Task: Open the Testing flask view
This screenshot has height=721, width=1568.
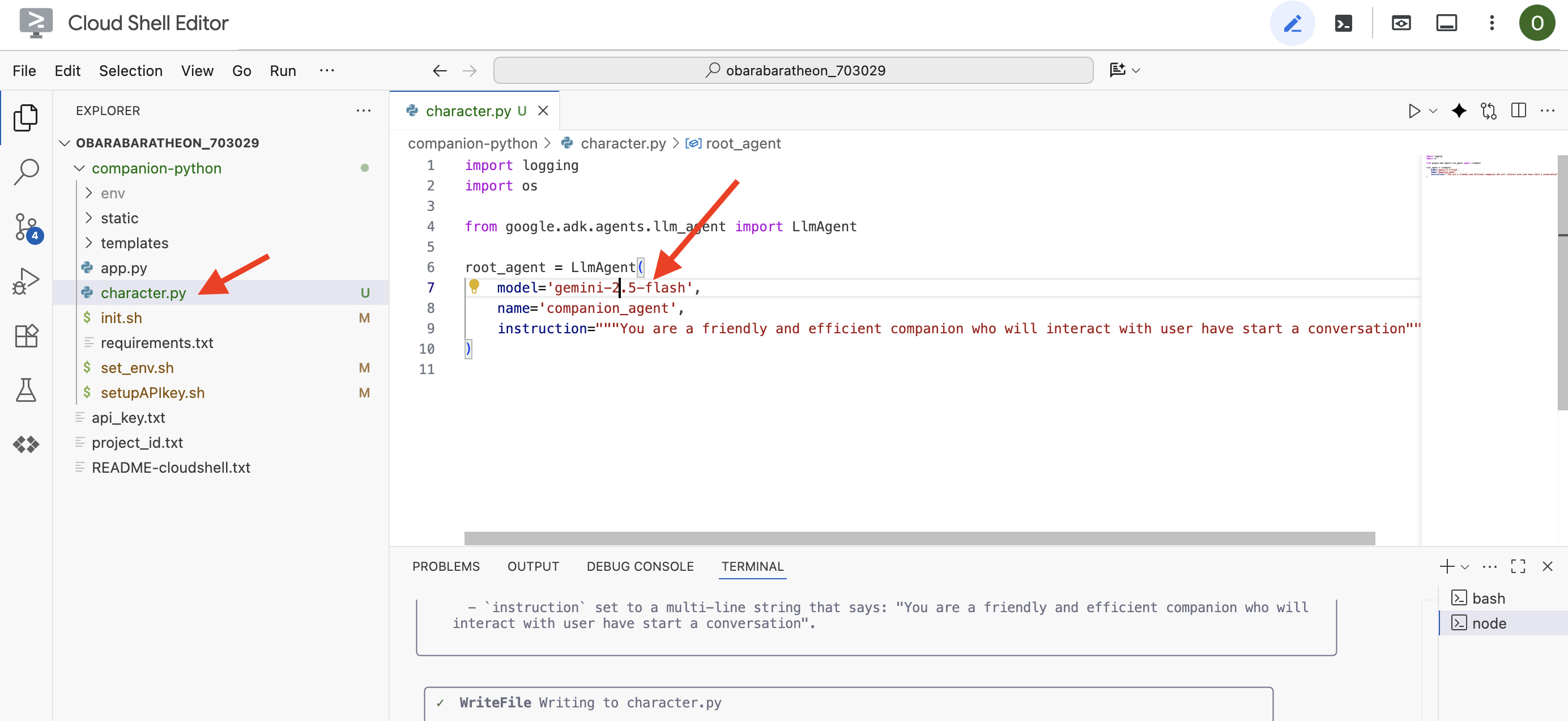Action: tap(26, 390)
